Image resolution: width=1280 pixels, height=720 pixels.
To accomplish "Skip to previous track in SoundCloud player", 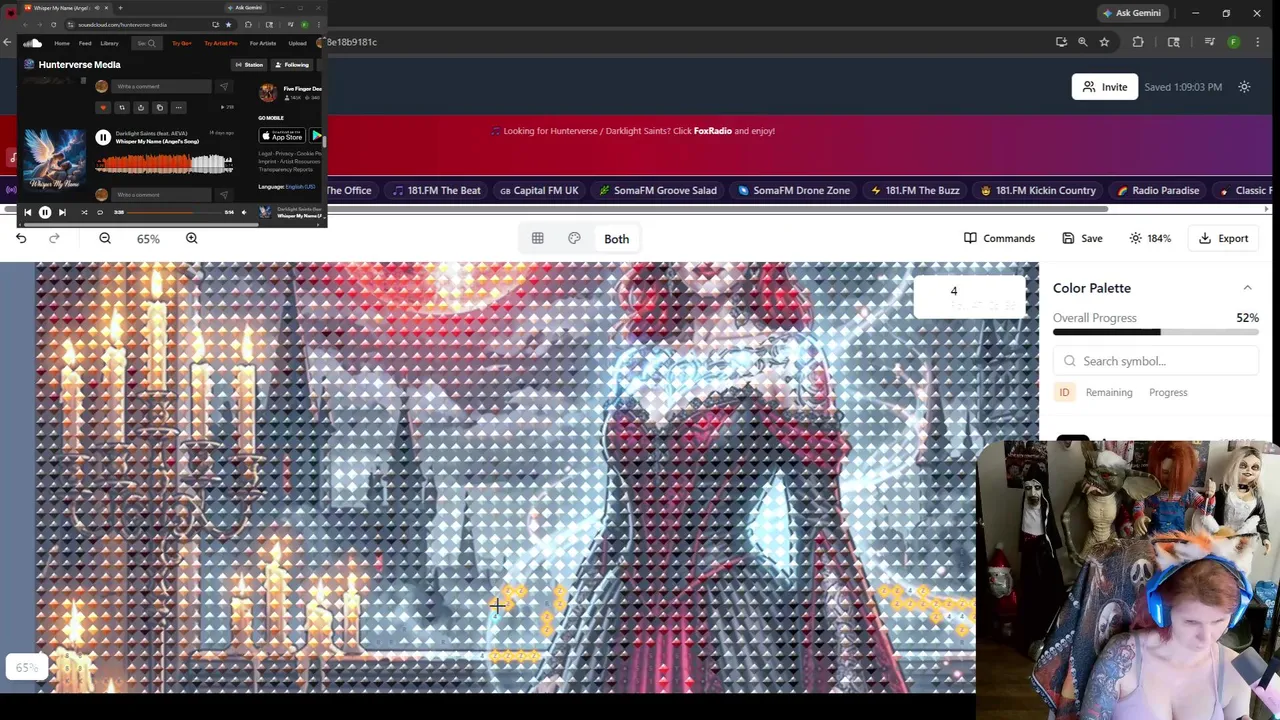I will point(28,212).
